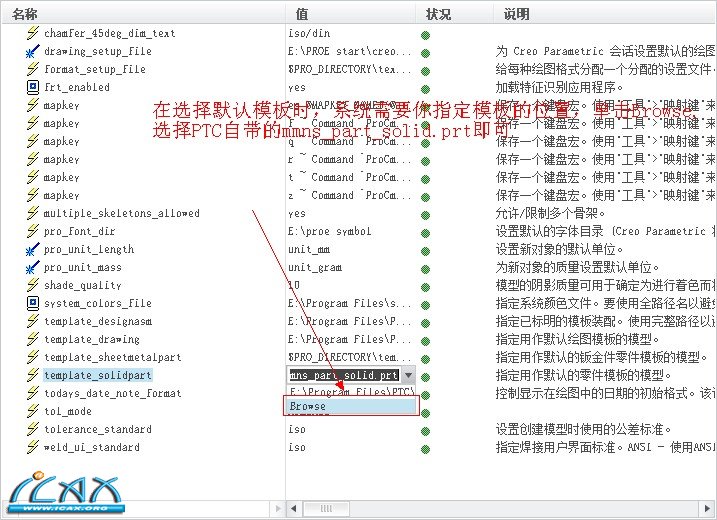Click the green status dot for weld_ui_standard
This screenshot has width=717, height=520.
pyautogui.click(x=425, y=449)
